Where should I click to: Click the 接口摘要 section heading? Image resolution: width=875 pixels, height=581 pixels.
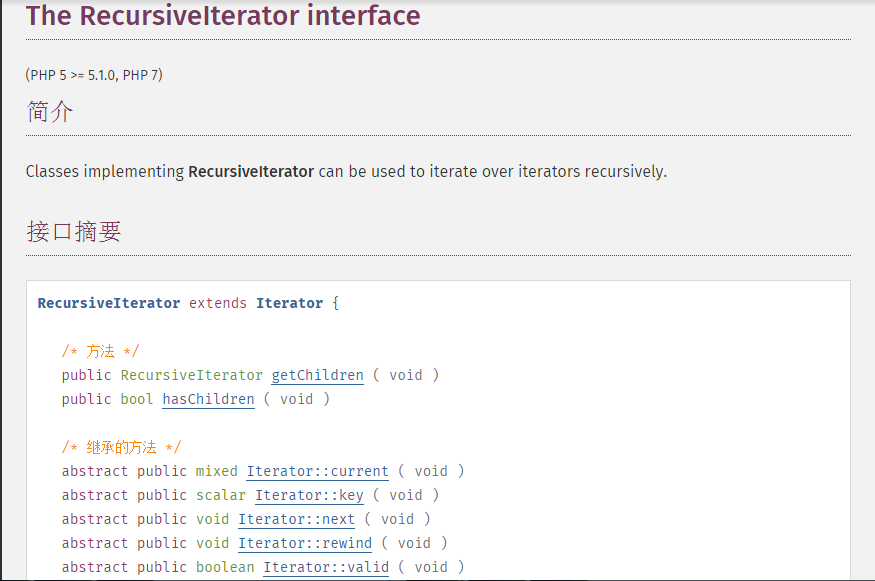click(x=74, y=231)
